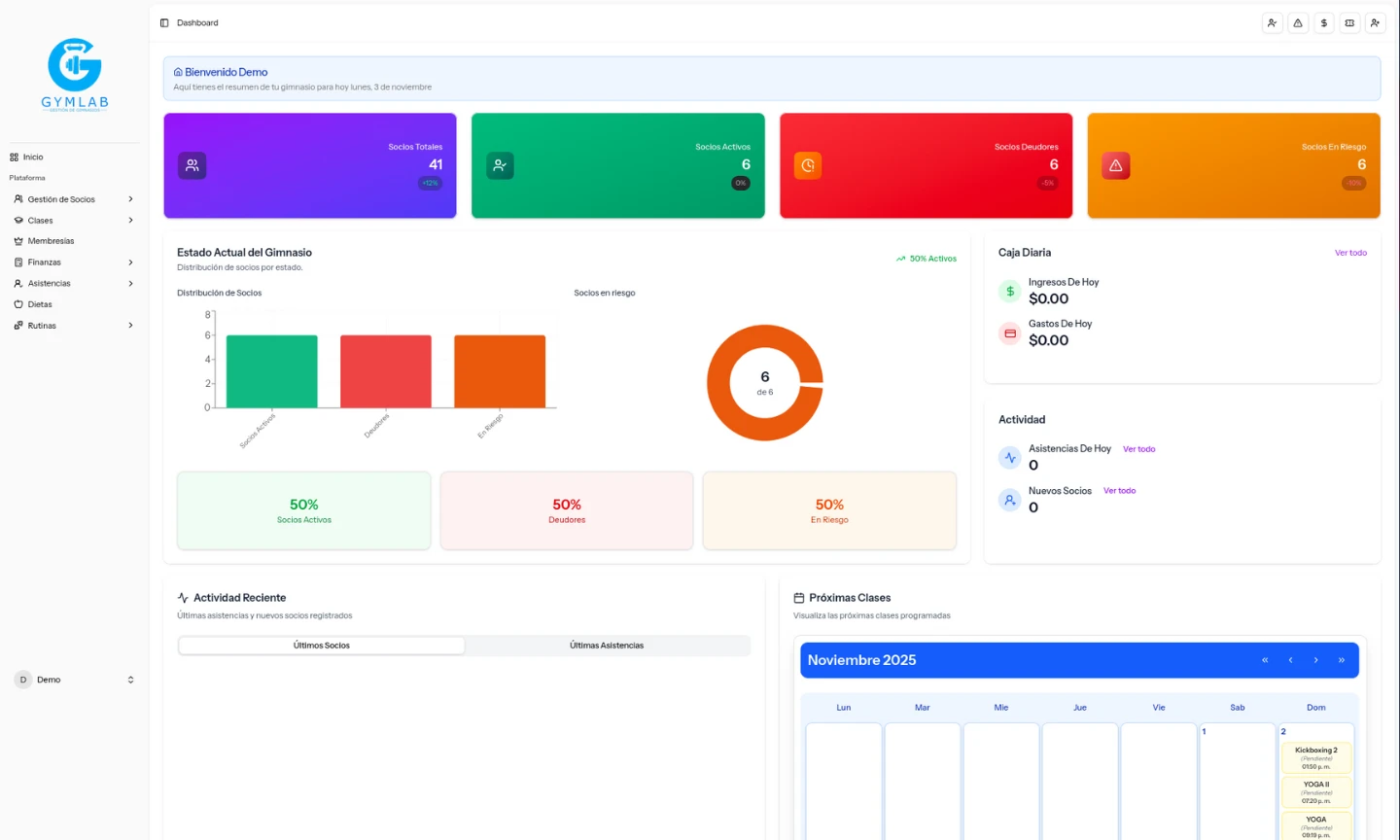Open Membresías via its crown icon
The height and width of the screenshot is (840, 1400).
18,241
